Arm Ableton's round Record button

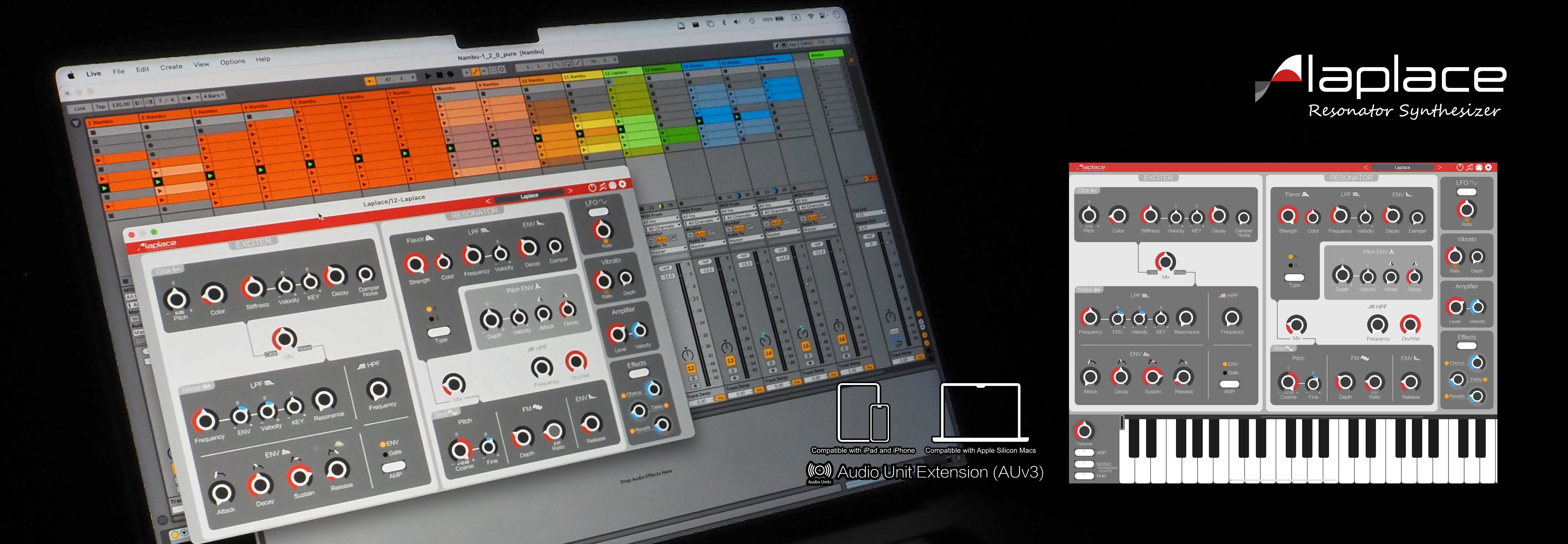[x=450, y=74]
